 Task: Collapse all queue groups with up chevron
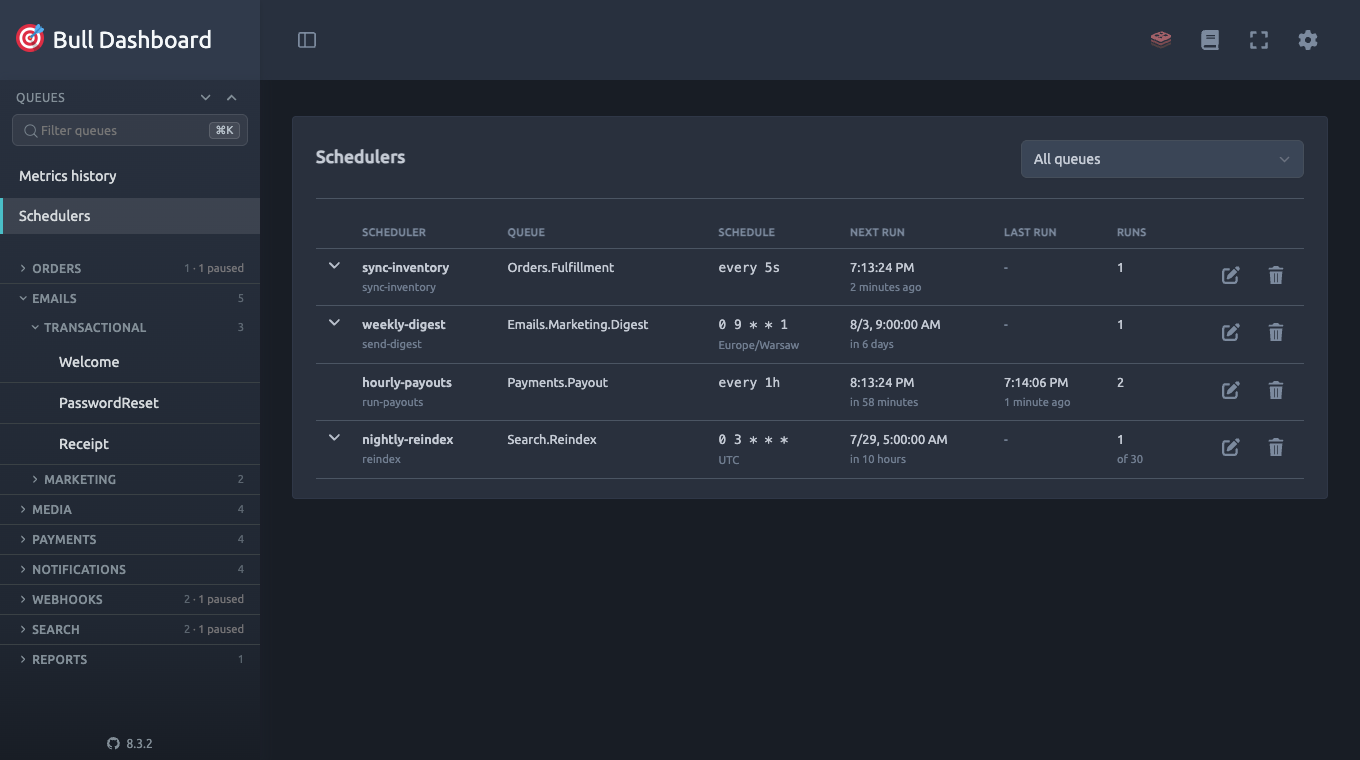pos(231,97)
